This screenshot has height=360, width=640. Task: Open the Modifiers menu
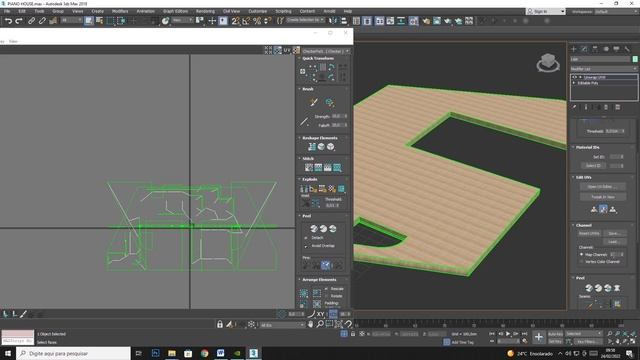click(x=120, y=11)
